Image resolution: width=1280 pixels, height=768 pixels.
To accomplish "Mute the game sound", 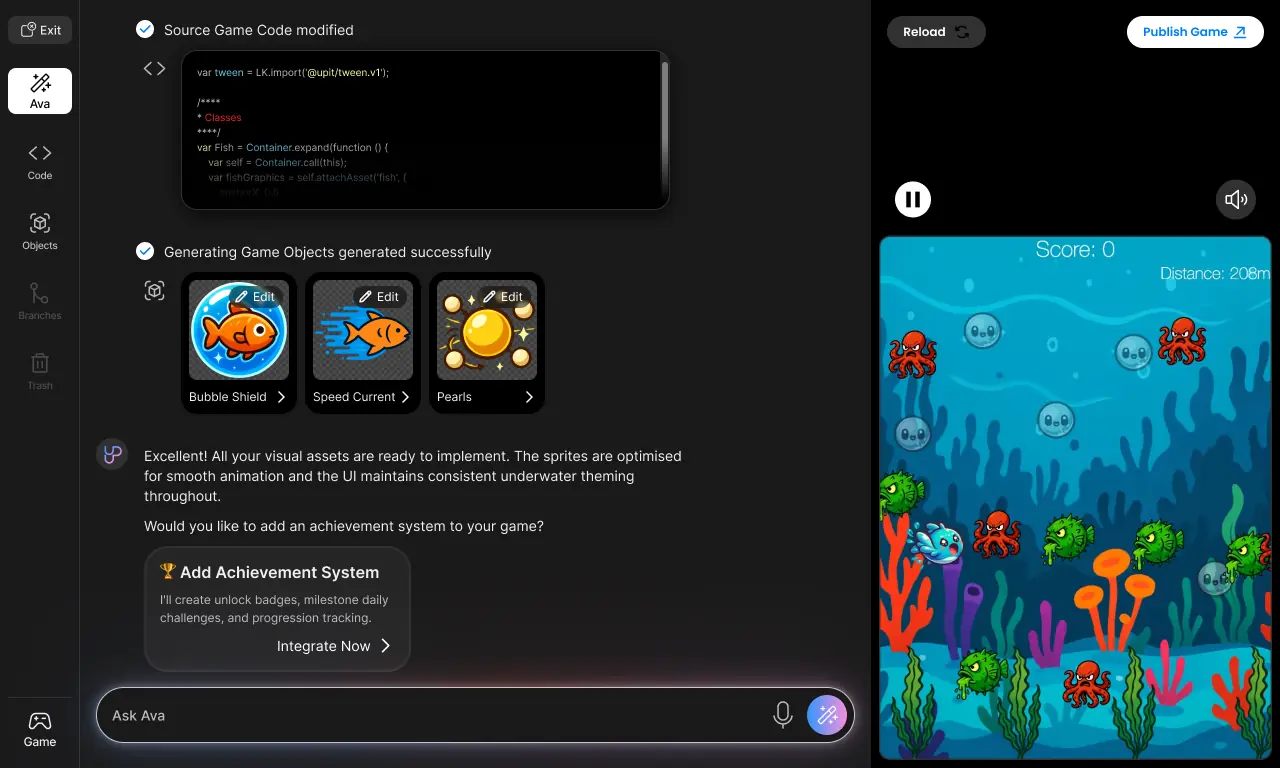I will (1236, 199).
